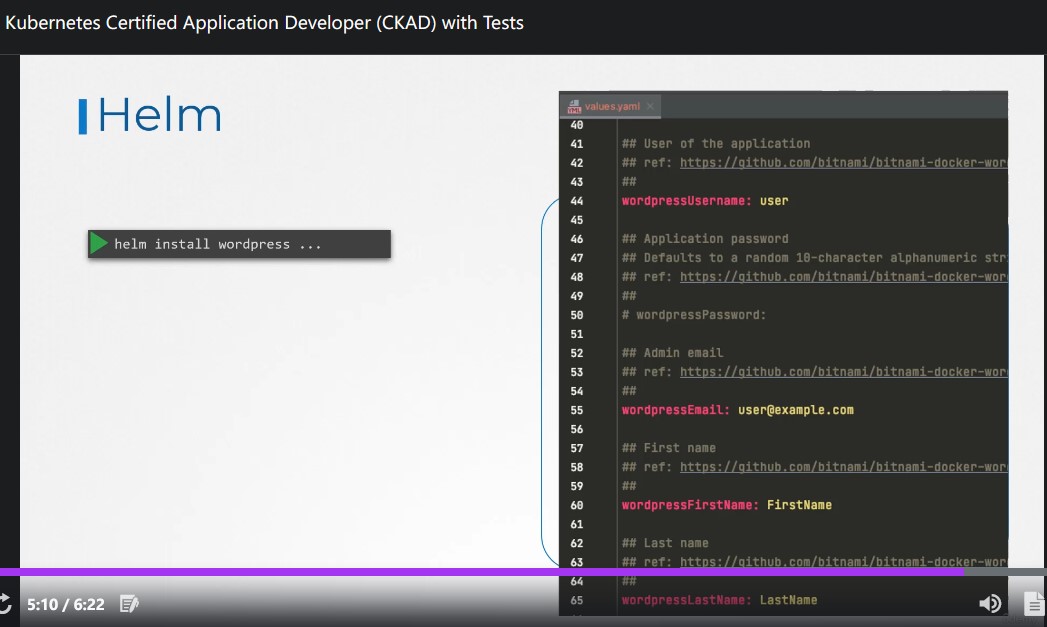1047x627 pixels.
Task: Open the GitHub link on line 53
Action: tap(843, 372)
